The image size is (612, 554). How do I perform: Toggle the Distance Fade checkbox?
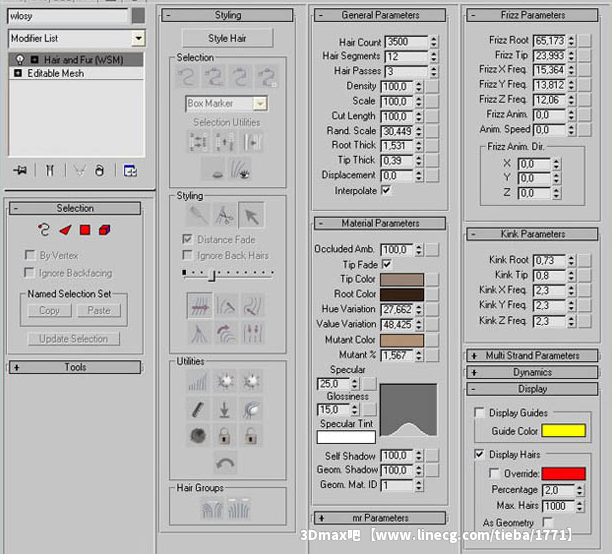click(x=187, y=239)
